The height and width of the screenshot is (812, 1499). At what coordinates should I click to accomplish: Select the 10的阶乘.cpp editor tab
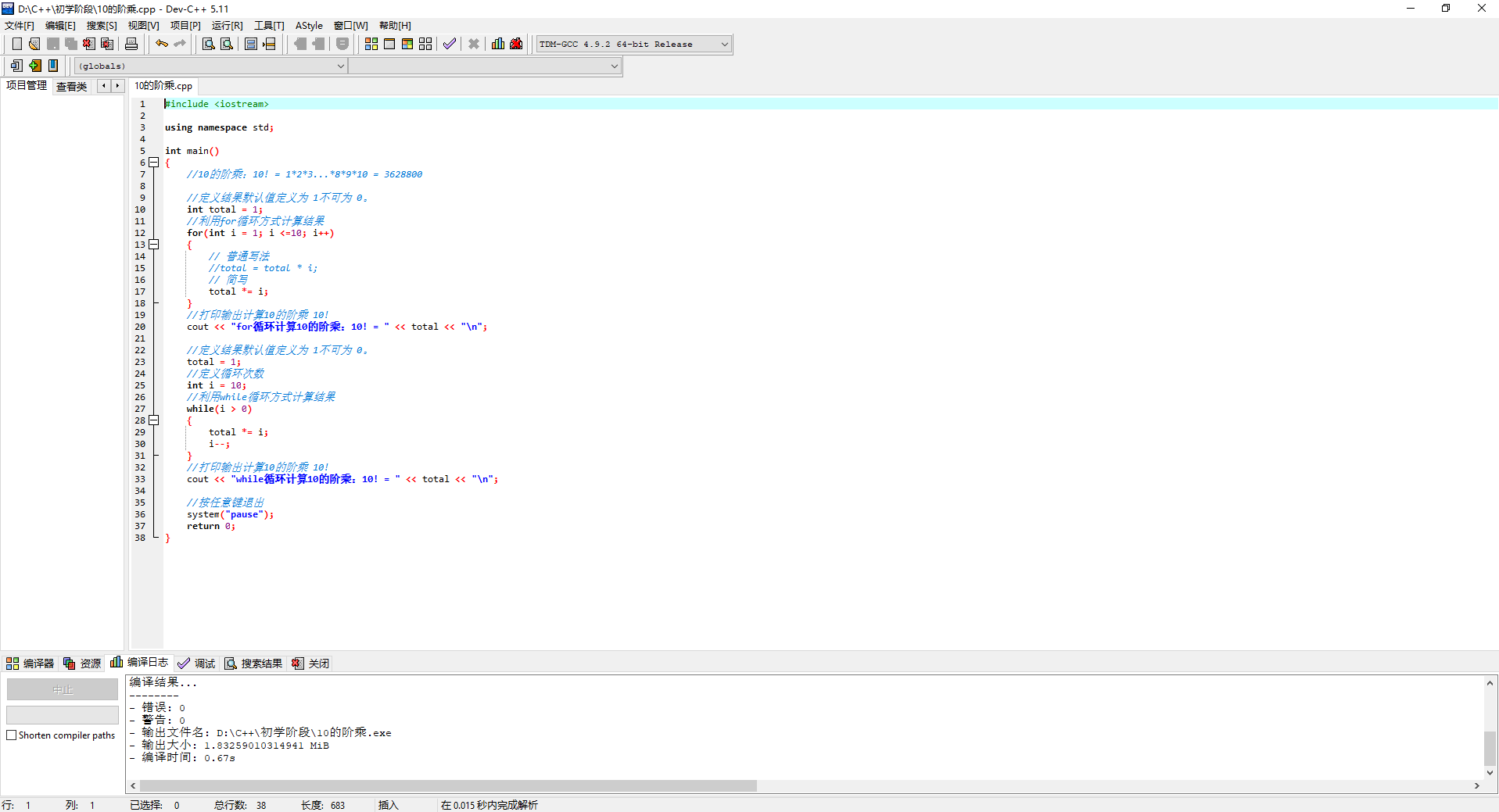[x=163, y=86]
